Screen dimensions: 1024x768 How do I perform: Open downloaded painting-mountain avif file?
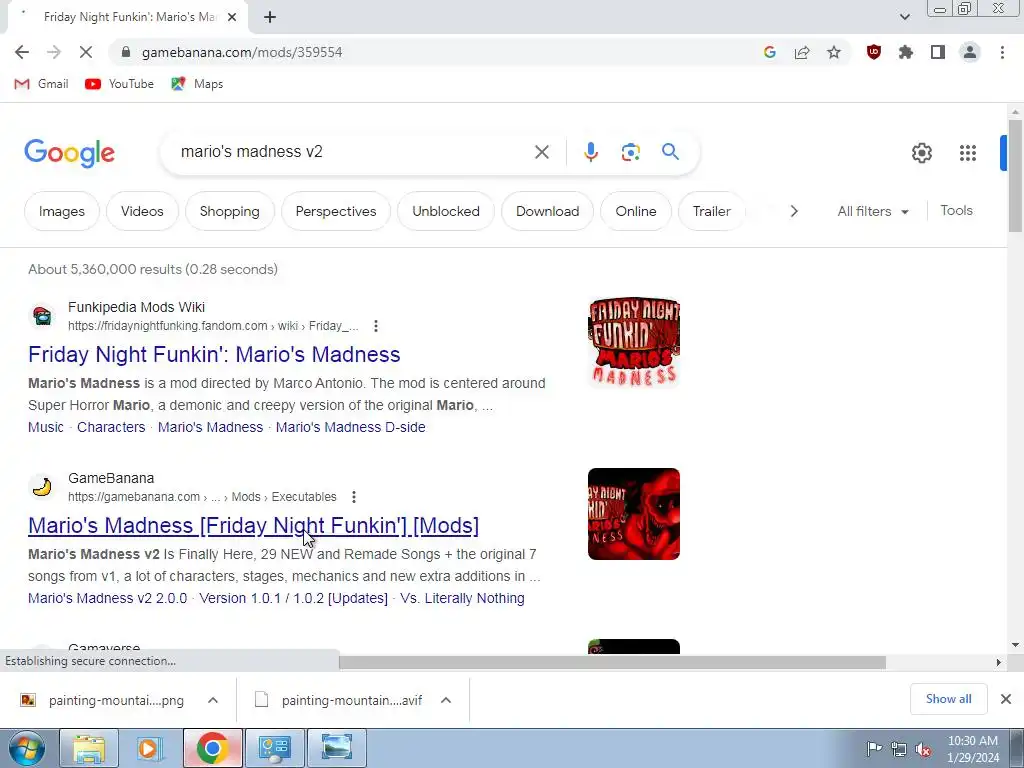tap(340, 700)
